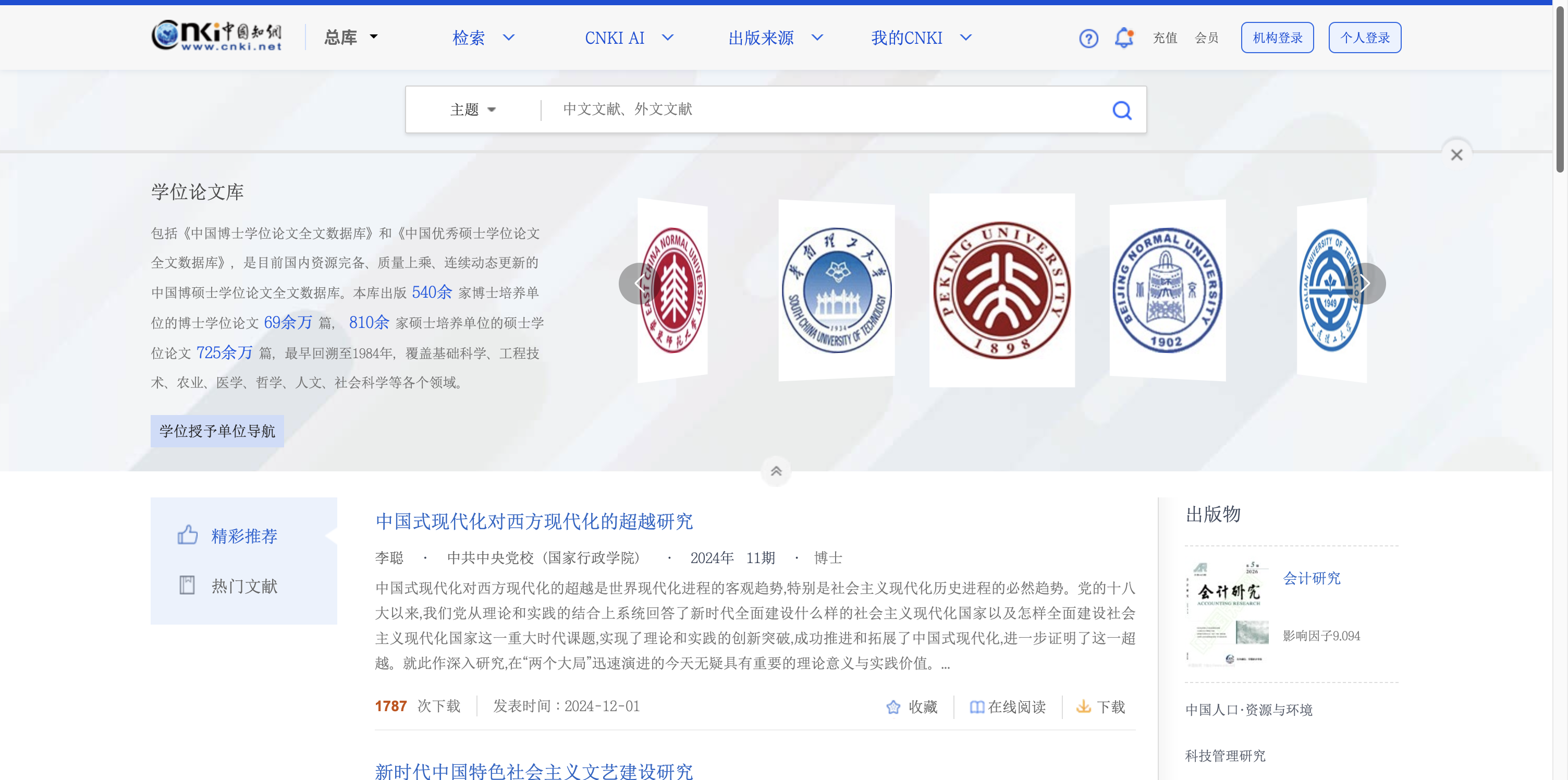Close the thesis library banner with X
The image size is (1568, 780).
(x=1456, y=155)
